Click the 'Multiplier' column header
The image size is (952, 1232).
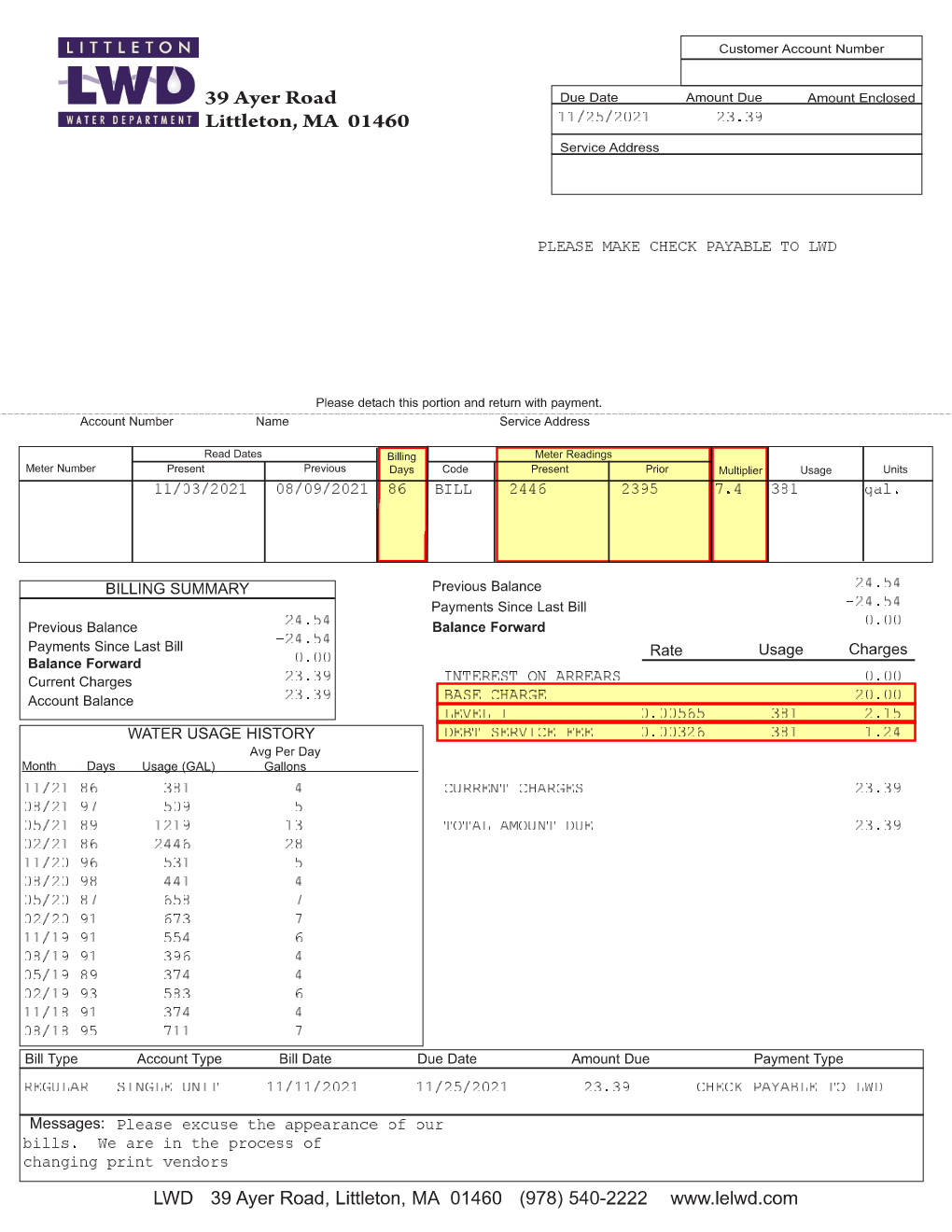point(740,470)
